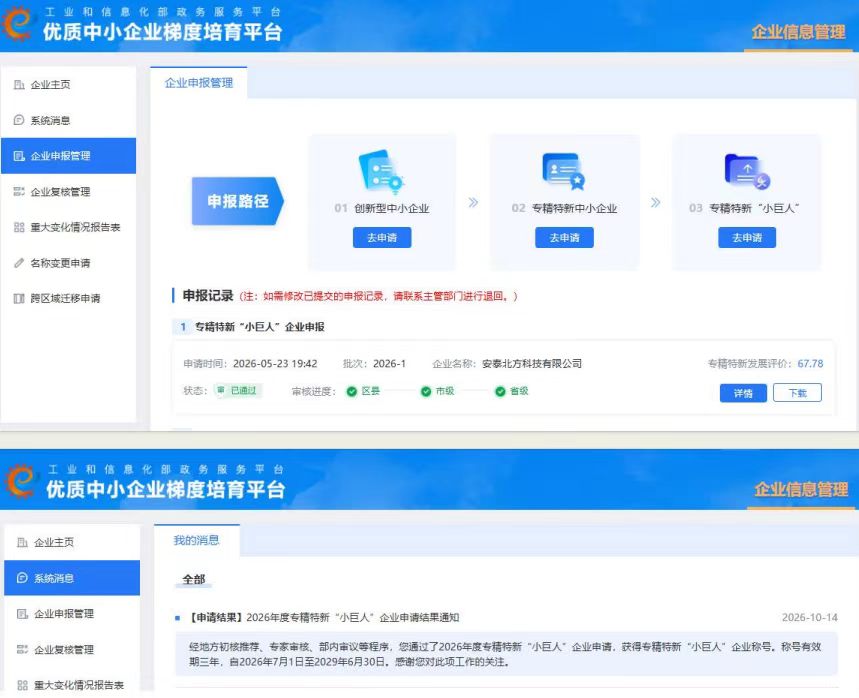
Task: Click the 下载 button for the application record
Action: click(797, 393)
